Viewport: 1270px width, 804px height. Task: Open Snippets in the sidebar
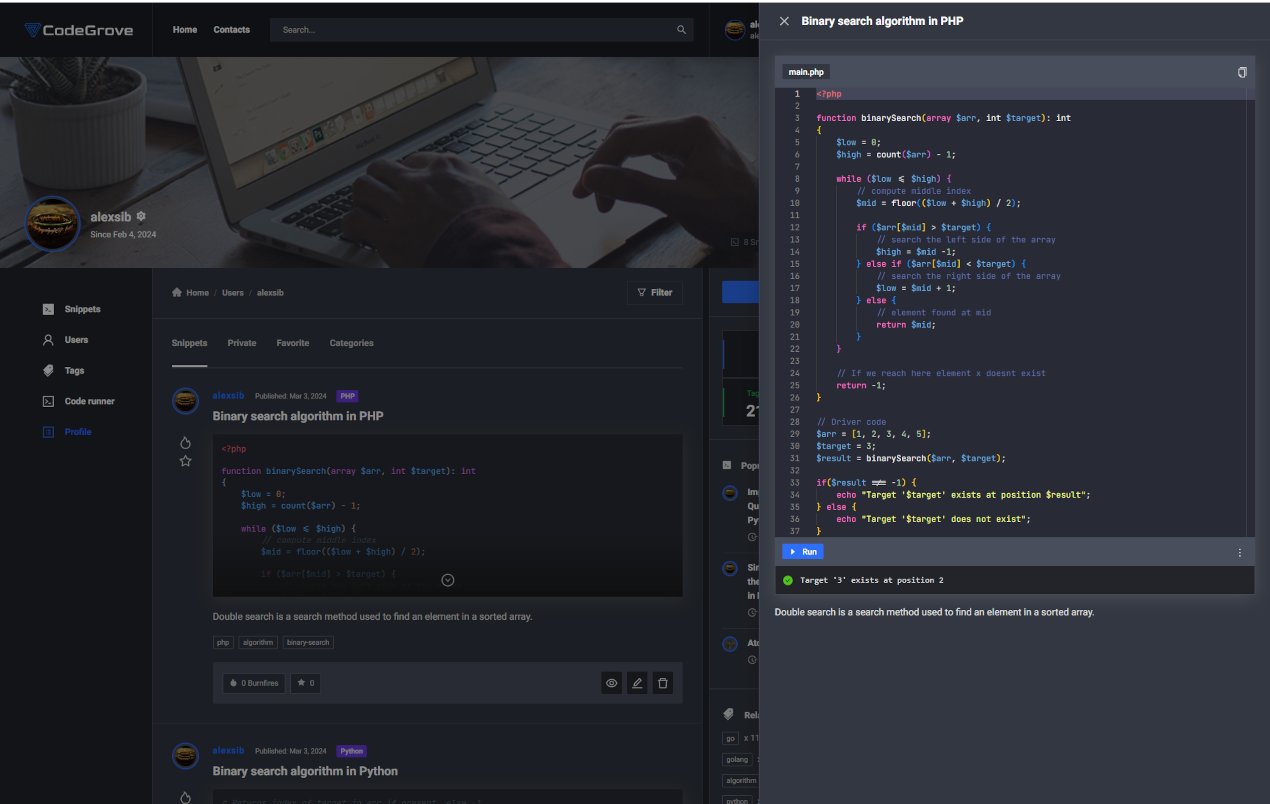82,310
